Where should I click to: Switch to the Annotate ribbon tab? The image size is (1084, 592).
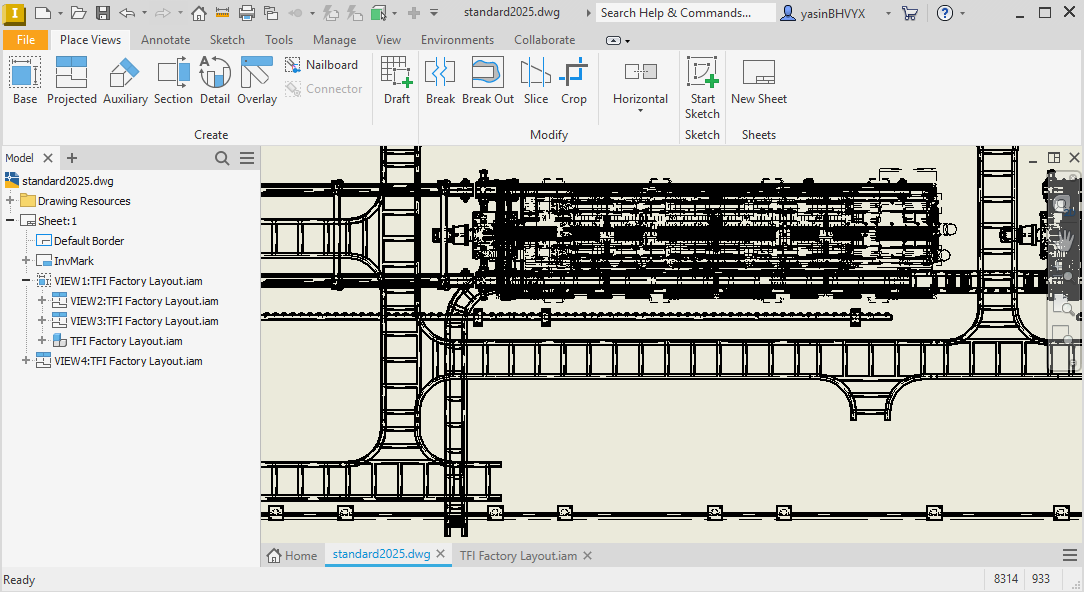(x=165, y=39)
